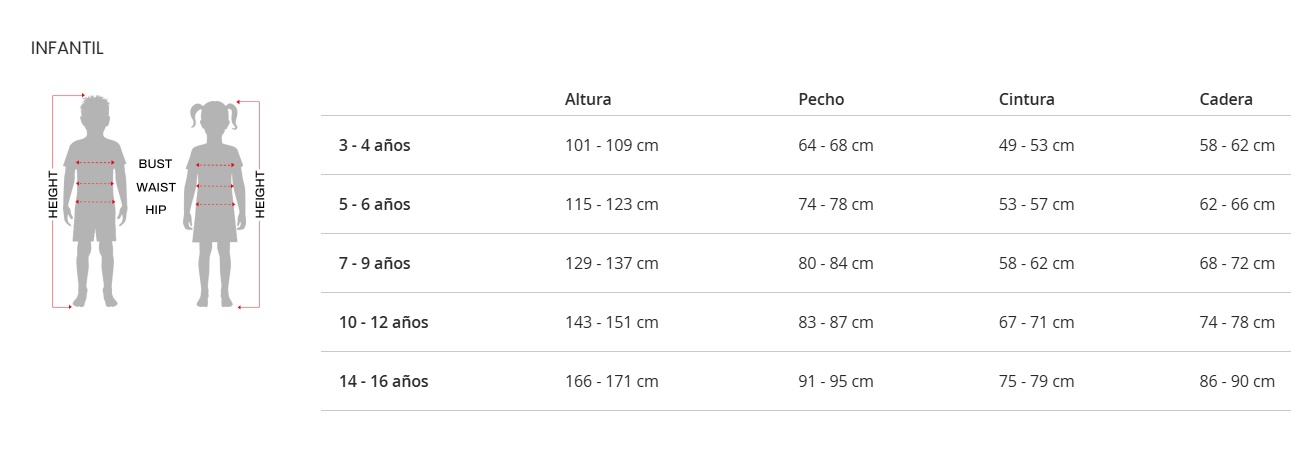
Task: Select the 5 - 6 años row
Action: 374,204
